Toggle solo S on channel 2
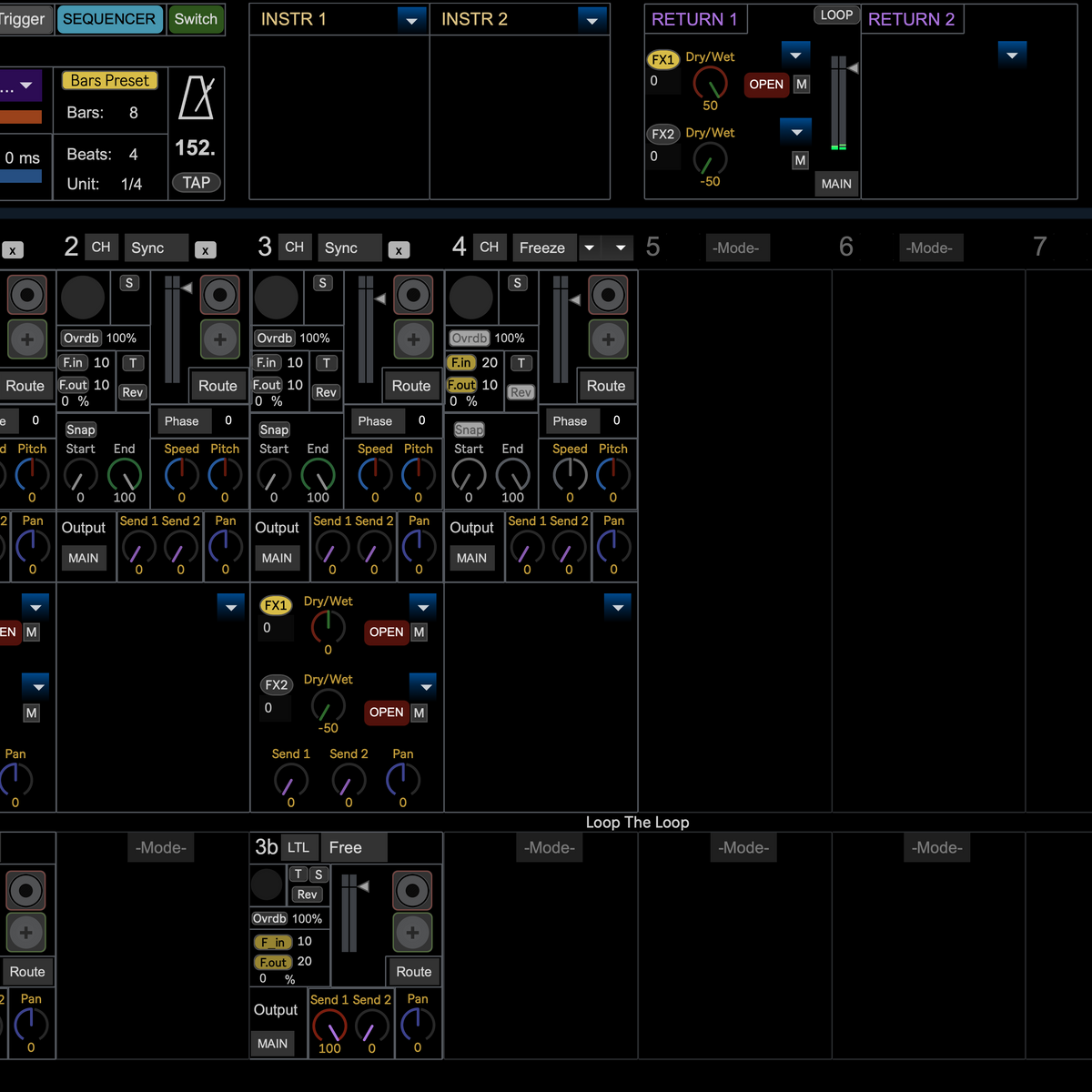1092x1092 pixels. tap(129, 283)
